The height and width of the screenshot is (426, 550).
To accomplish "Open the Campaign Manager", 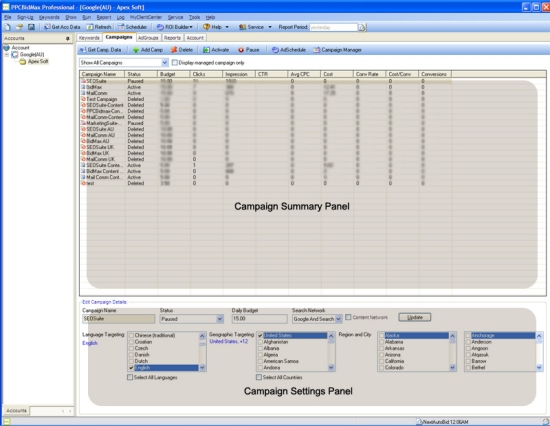I will click(x=337, y=50).
